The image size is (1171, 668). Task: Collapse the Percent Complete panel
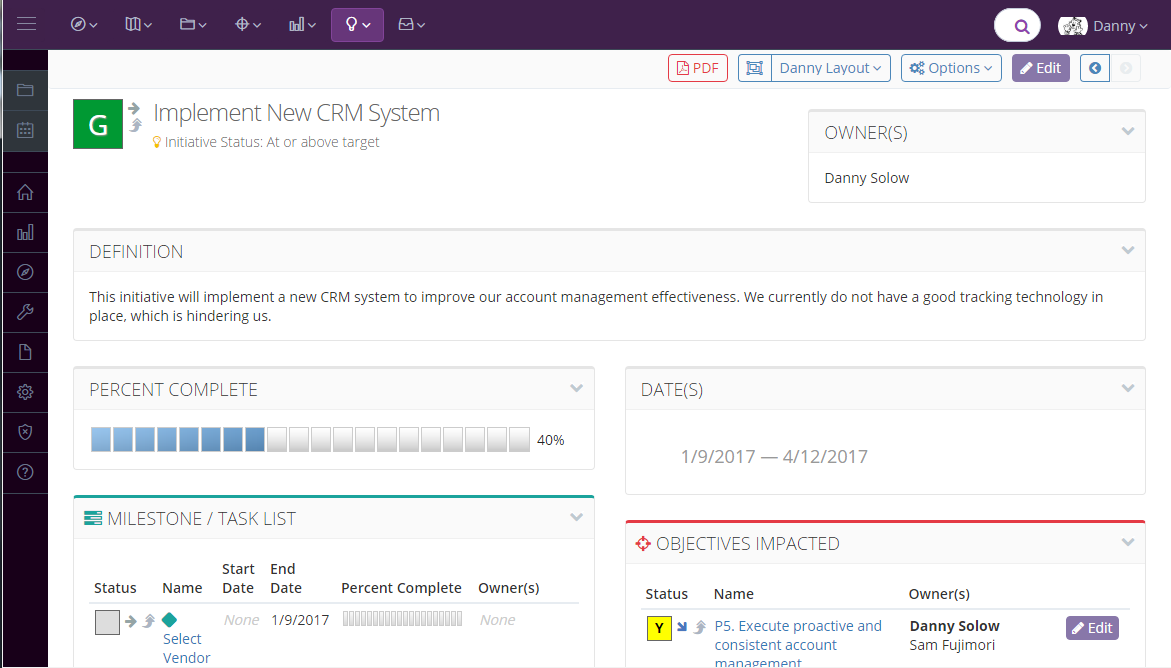click(576, 389)
